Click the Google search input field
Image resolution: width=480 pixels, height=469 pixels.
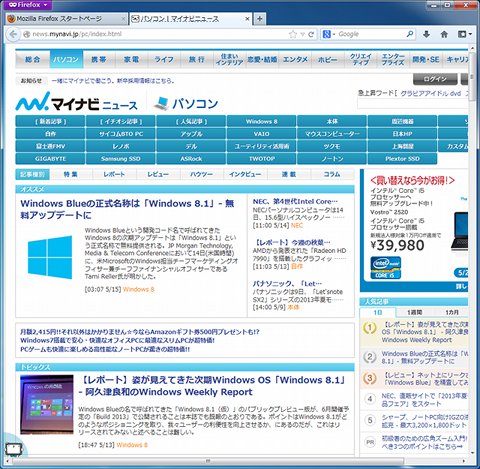(371, 34)
